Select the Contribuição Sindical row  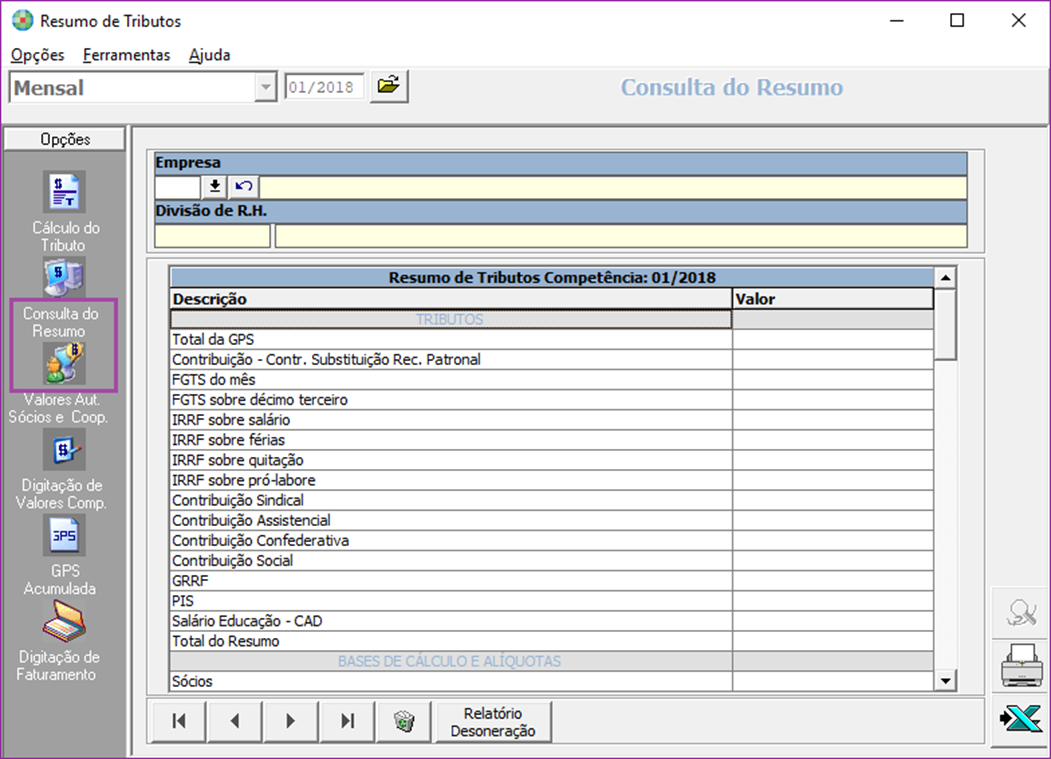coord(551,500)
